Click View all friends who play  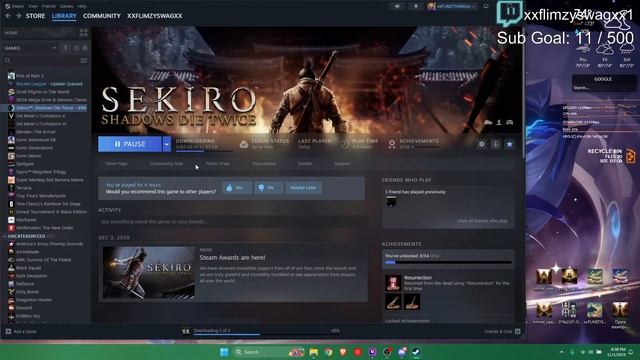[x=482, y=221]
